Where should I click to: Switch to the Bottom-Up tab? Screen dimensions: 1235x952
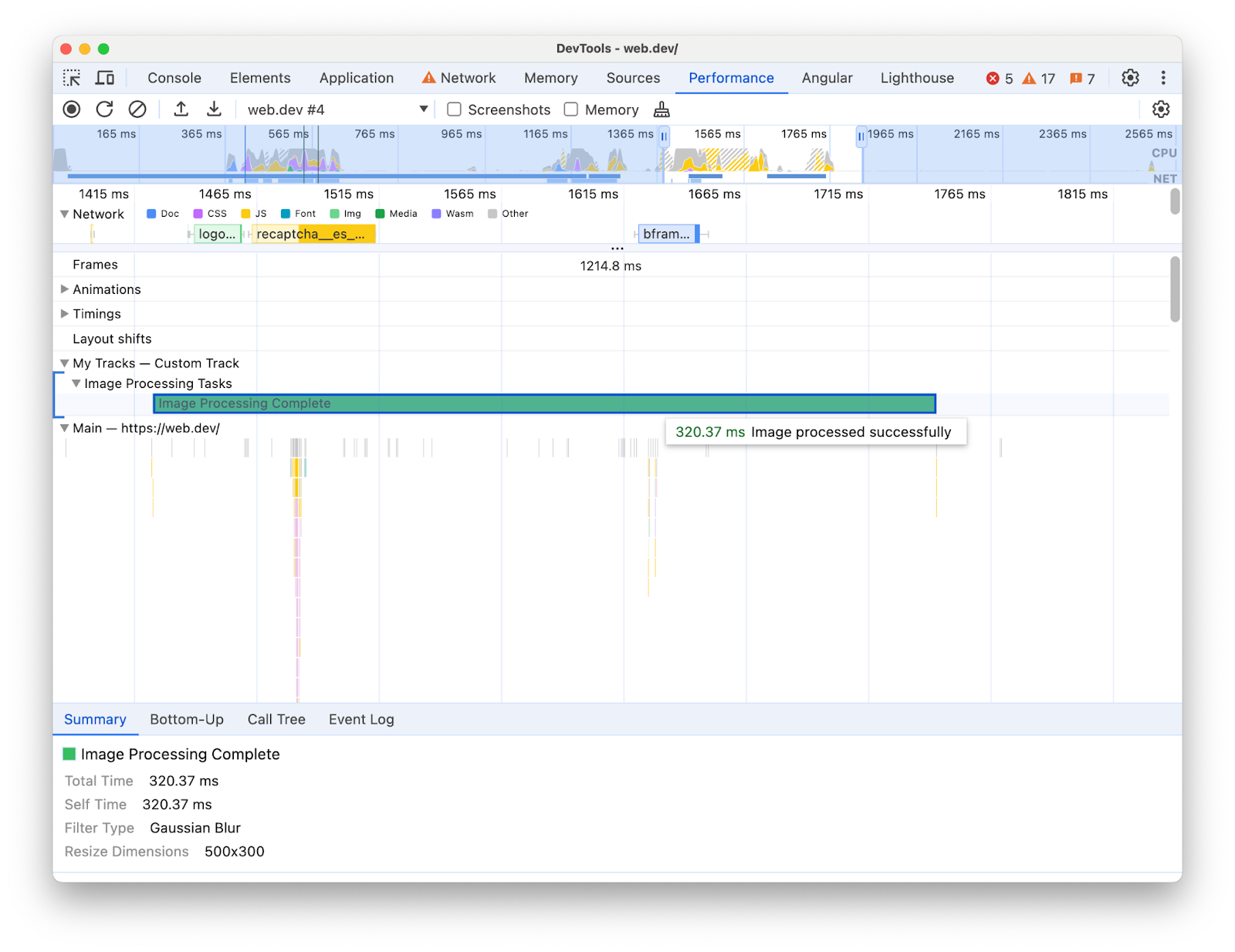click(187, 719)
